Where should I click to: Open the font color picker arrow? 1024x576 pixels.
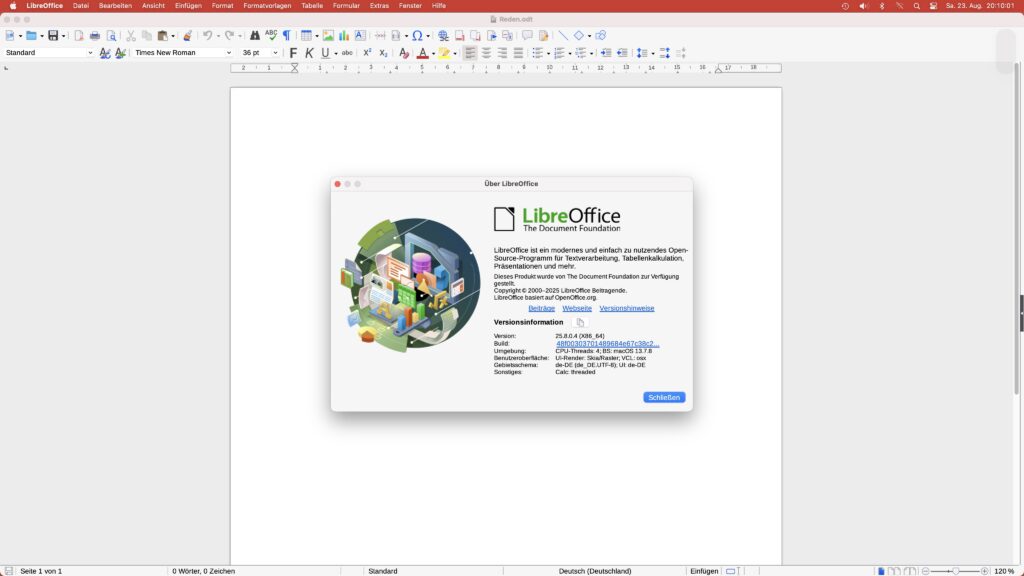[434, 52]
